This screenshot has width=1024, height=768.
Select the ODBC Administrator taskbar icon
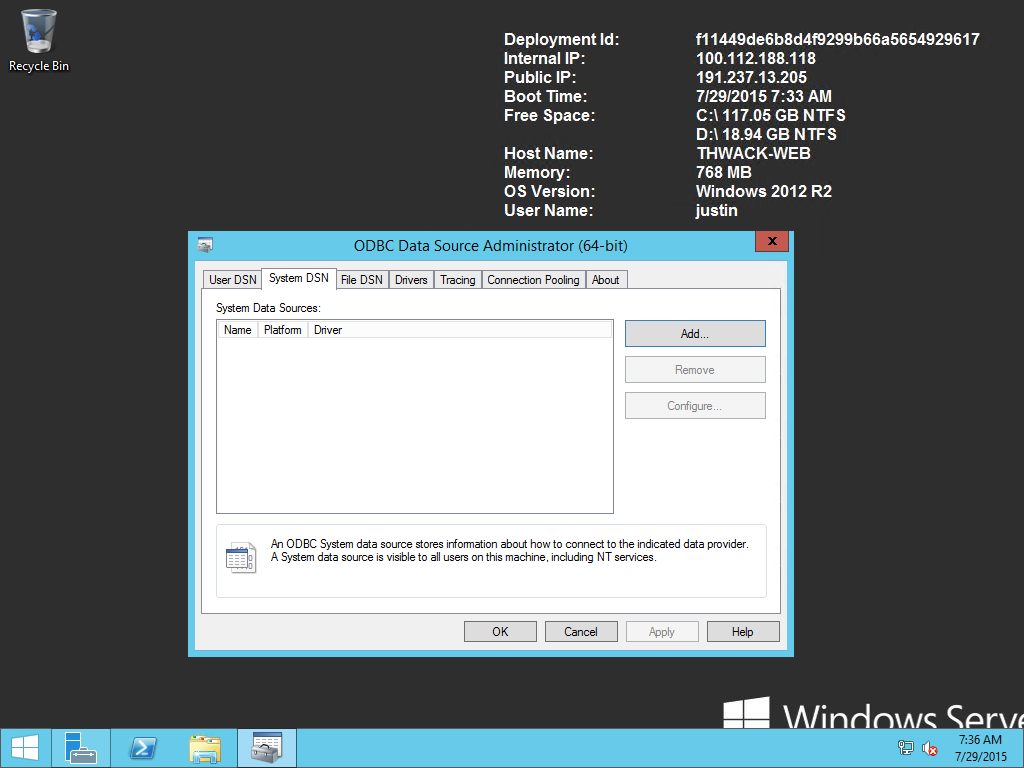coord(266,748)
